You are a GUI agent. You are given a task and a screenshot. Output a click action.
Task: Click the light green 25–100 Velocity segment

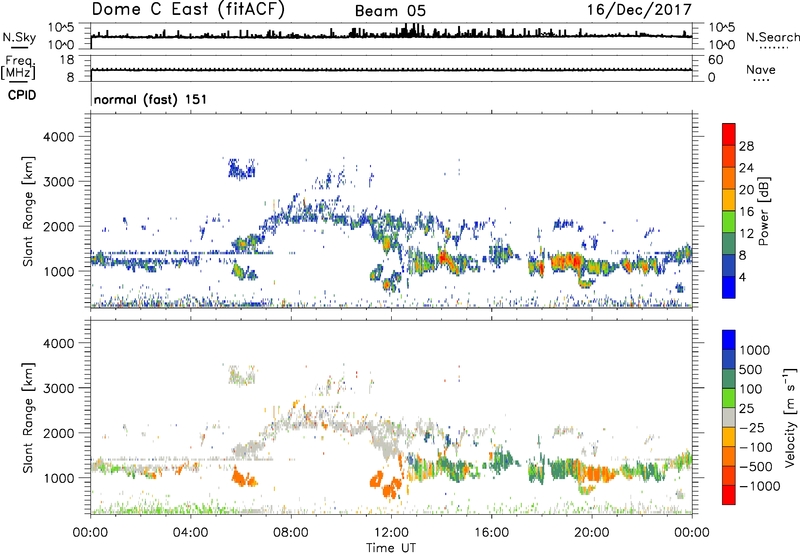click(729, 398)
